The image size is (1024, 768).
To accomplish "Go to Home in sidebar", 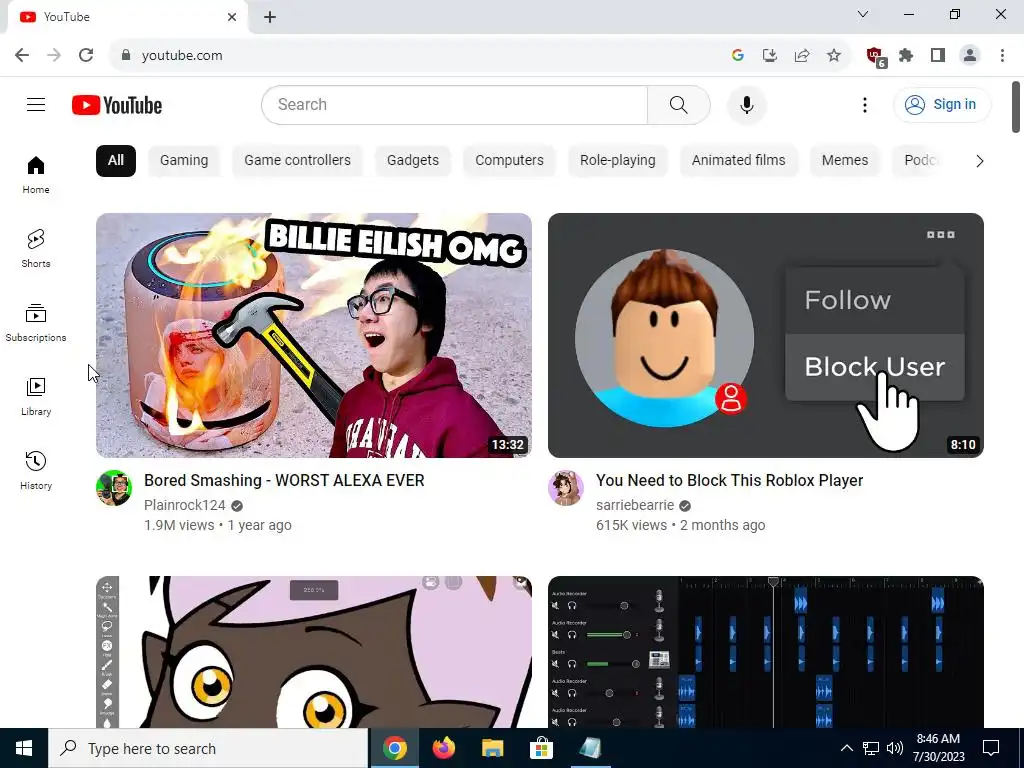I will tap(36, 174).
